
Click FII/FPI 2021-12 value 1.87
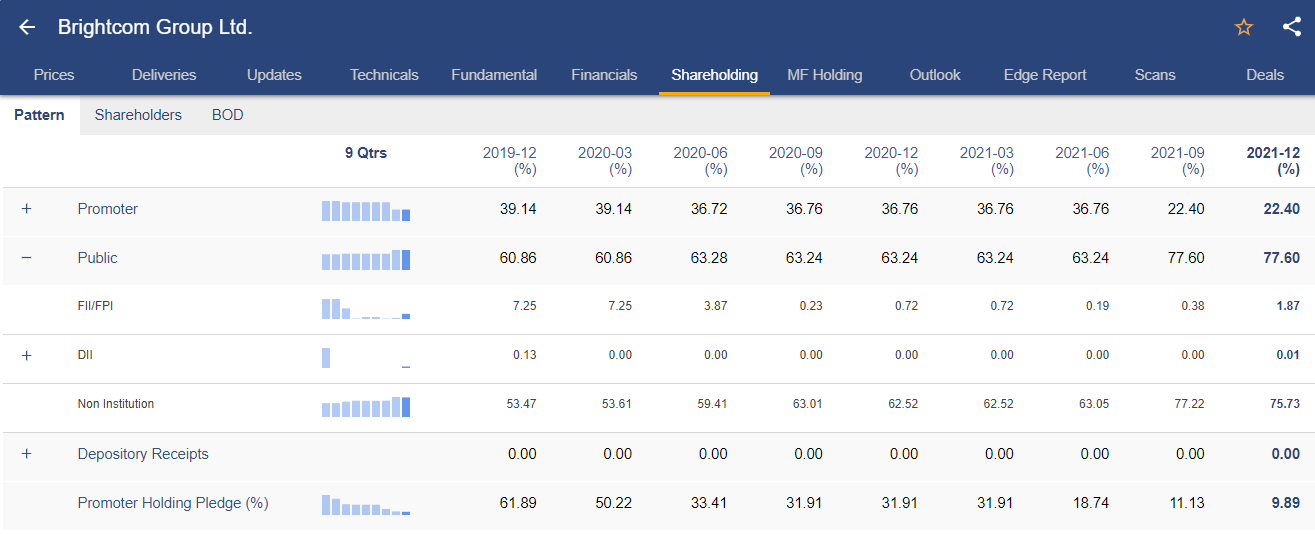click(1288, 306)
